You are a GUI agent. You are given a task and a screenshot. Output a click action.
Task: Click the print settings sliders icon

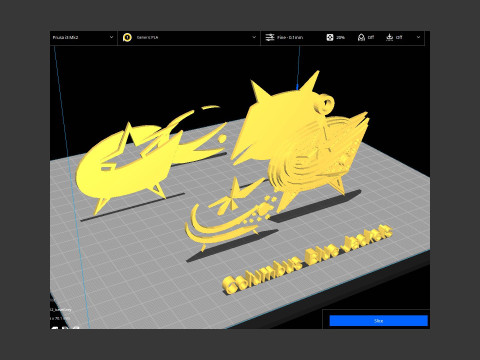(x=270, y=37)
